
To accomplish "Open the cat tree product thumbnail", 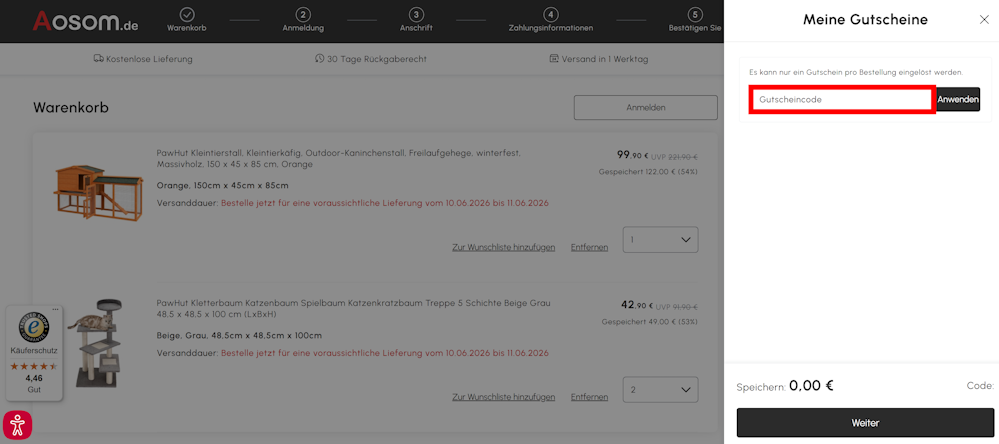I will click(96, 343).
